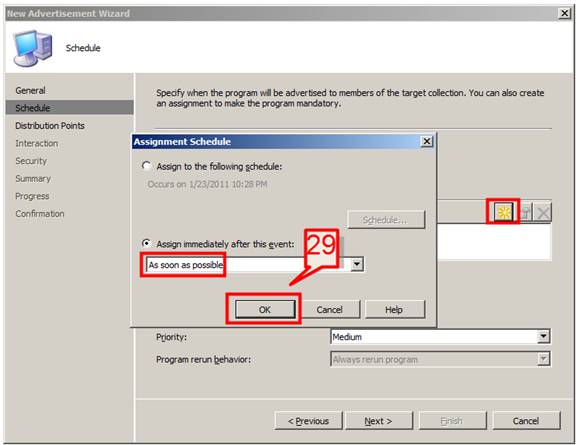Expand the 'As soon as possible' event dropdown
This screenshot has height=445, width=576.
pos(357,265)
